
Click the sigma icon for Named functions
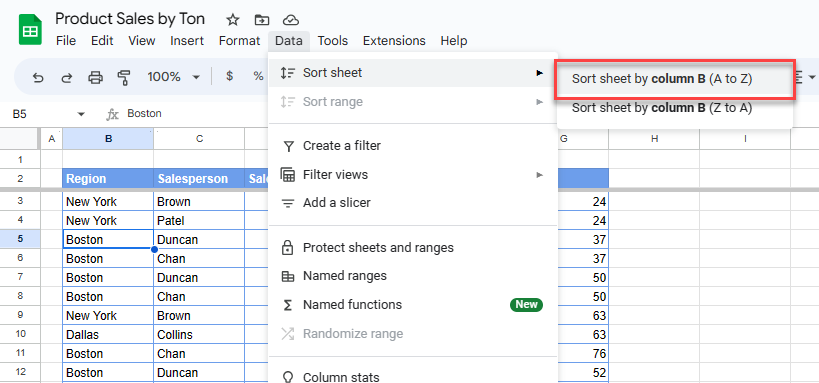point(288,305)
